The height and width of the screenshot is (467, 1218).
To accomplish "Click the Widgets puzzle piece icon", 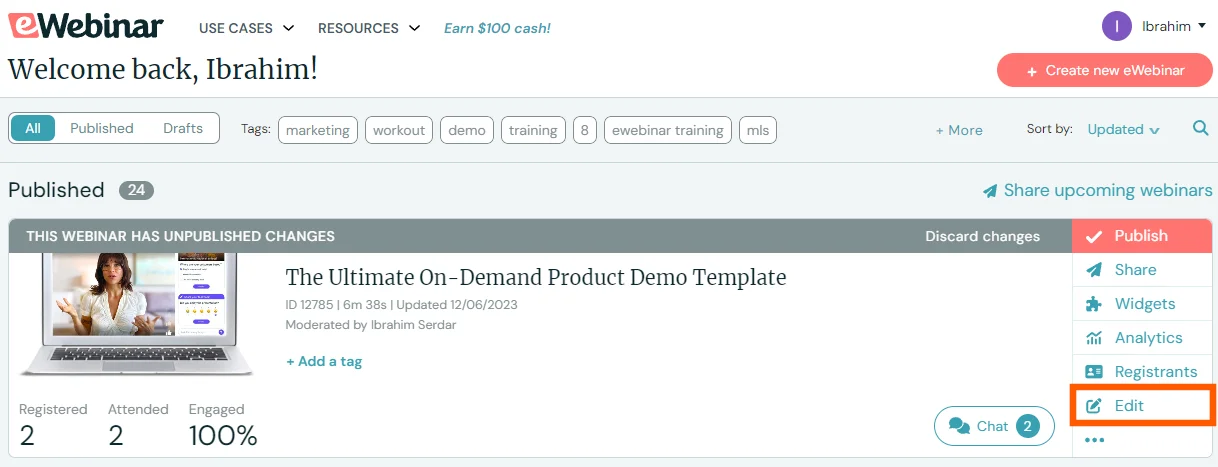I will (x=1094, y=304).
